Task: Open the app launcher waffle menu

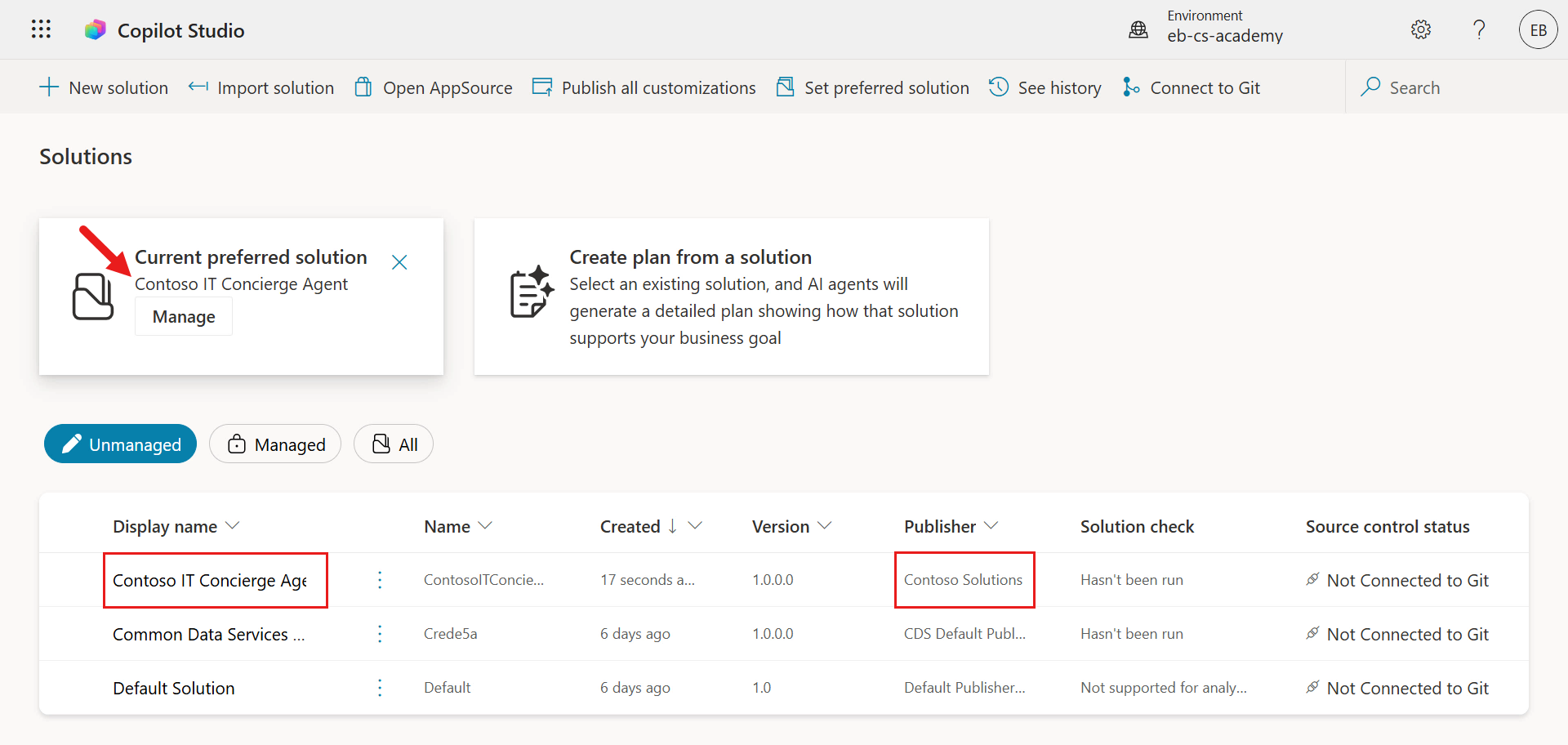Action: click(41, 29)
